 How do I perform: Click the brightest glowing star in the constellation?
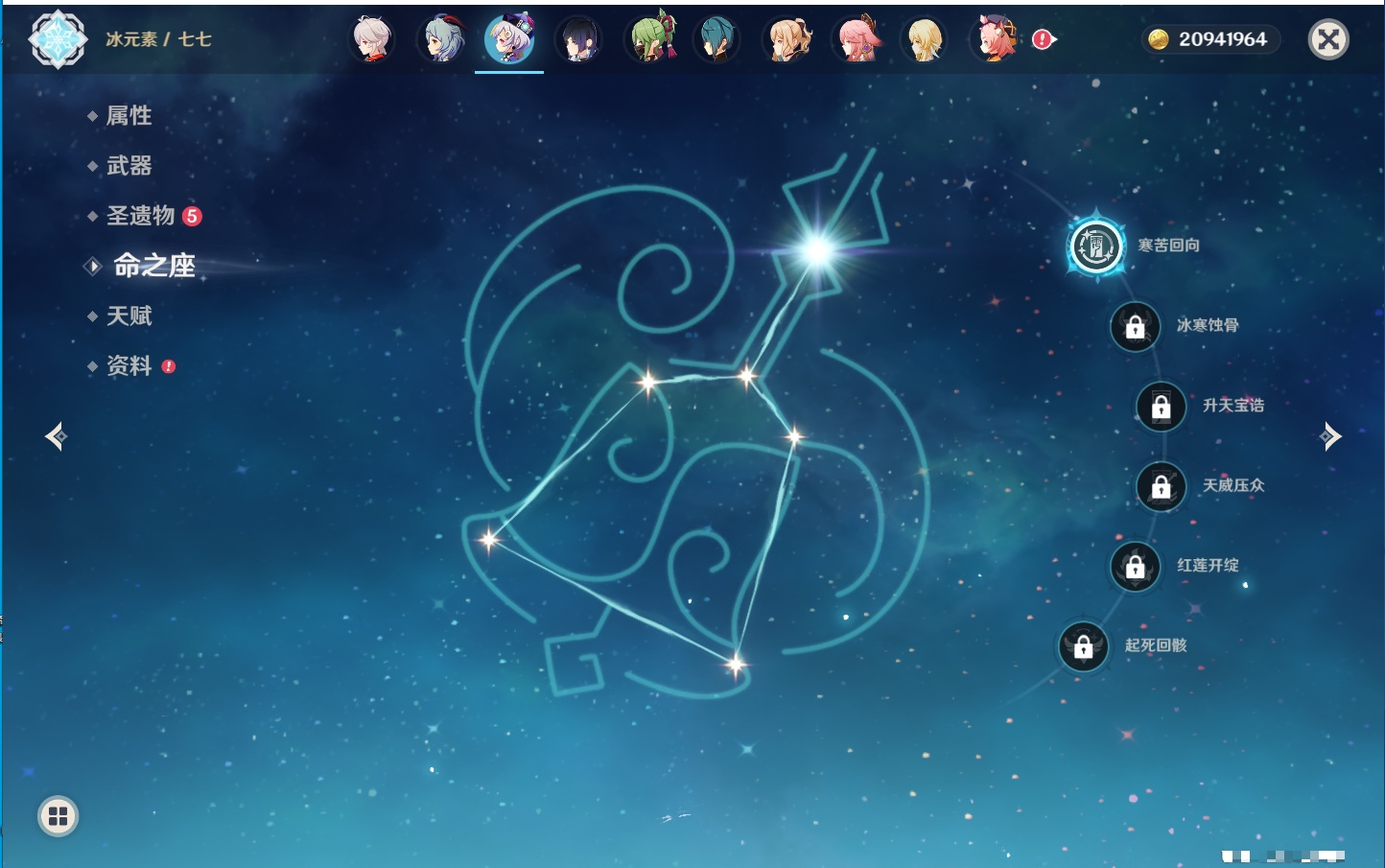click(818, 250)
